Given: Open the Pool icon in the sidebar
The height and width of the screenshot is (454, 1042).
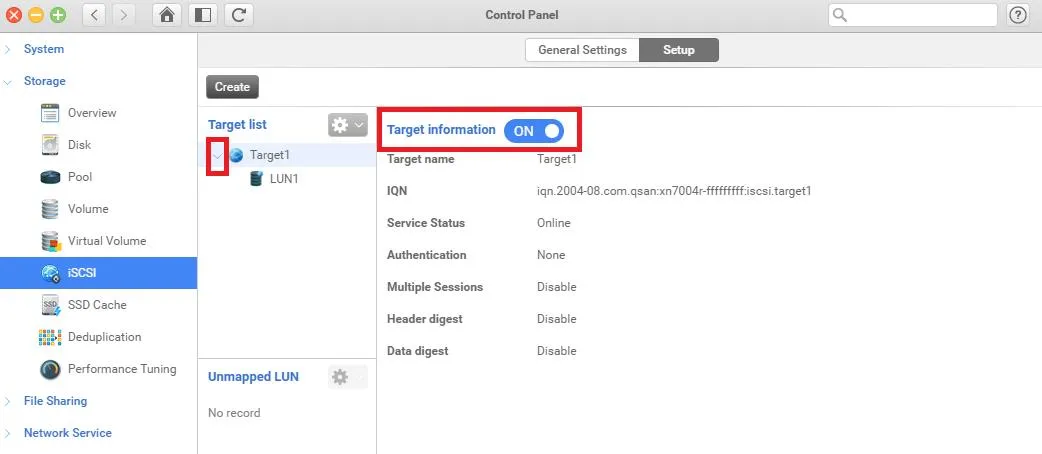Looking at the screenshot, I should pos(50,177).
